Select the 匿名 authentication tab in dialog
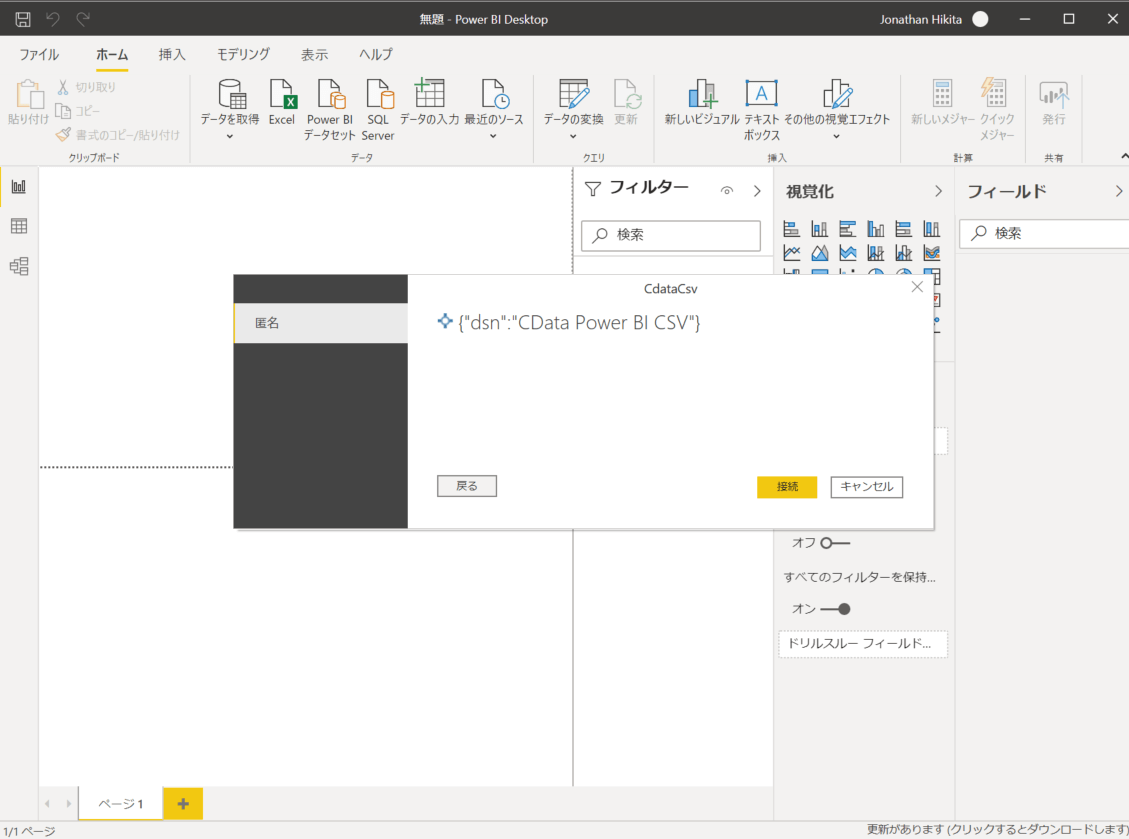 [x=320, y=323]
